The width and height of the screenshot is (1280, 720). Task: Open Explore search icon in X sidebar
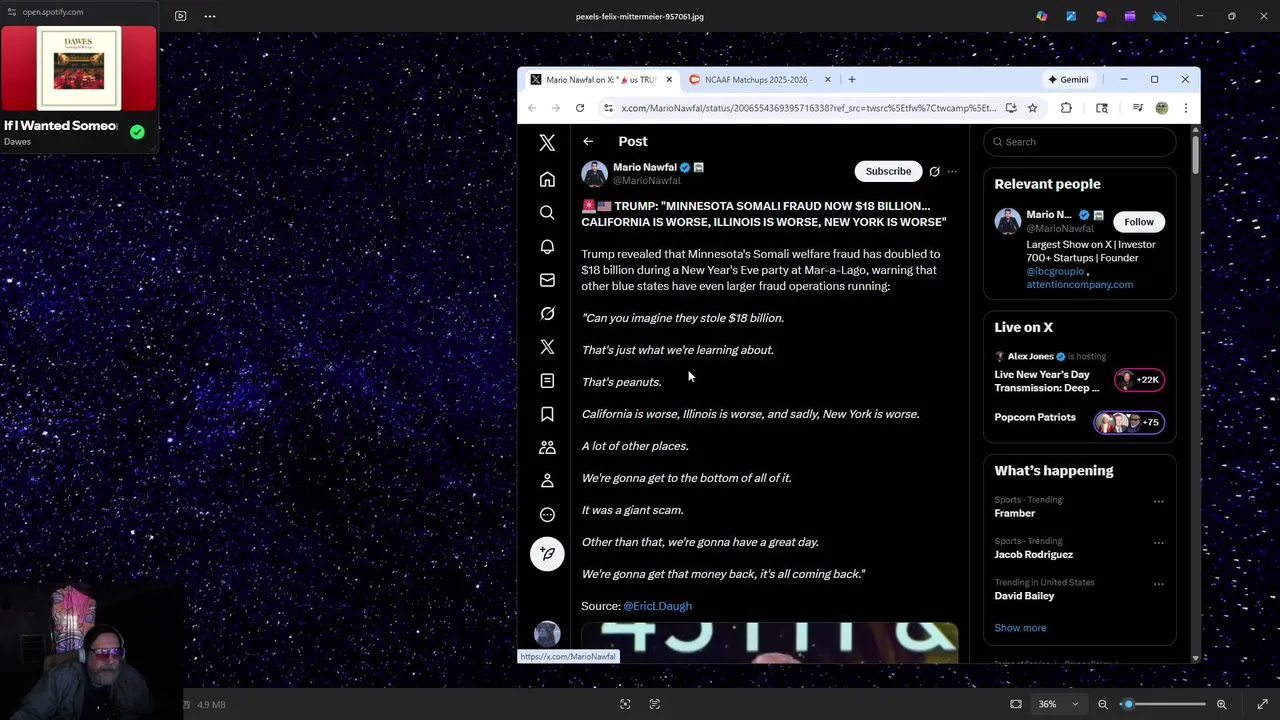(x=547, y=213)
